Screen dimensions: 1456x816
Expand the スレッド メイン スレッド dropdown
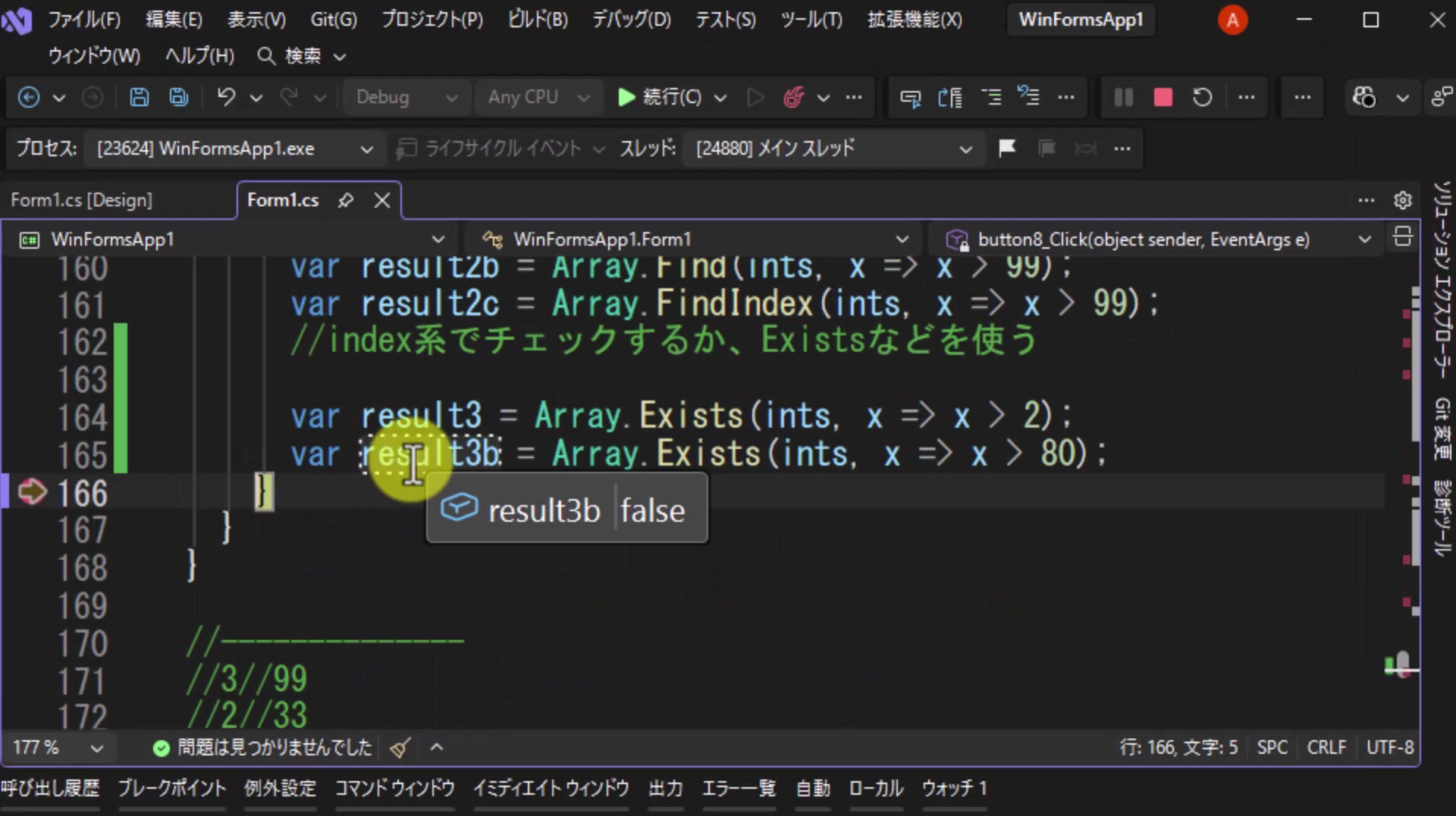click(x=833, y=148)
